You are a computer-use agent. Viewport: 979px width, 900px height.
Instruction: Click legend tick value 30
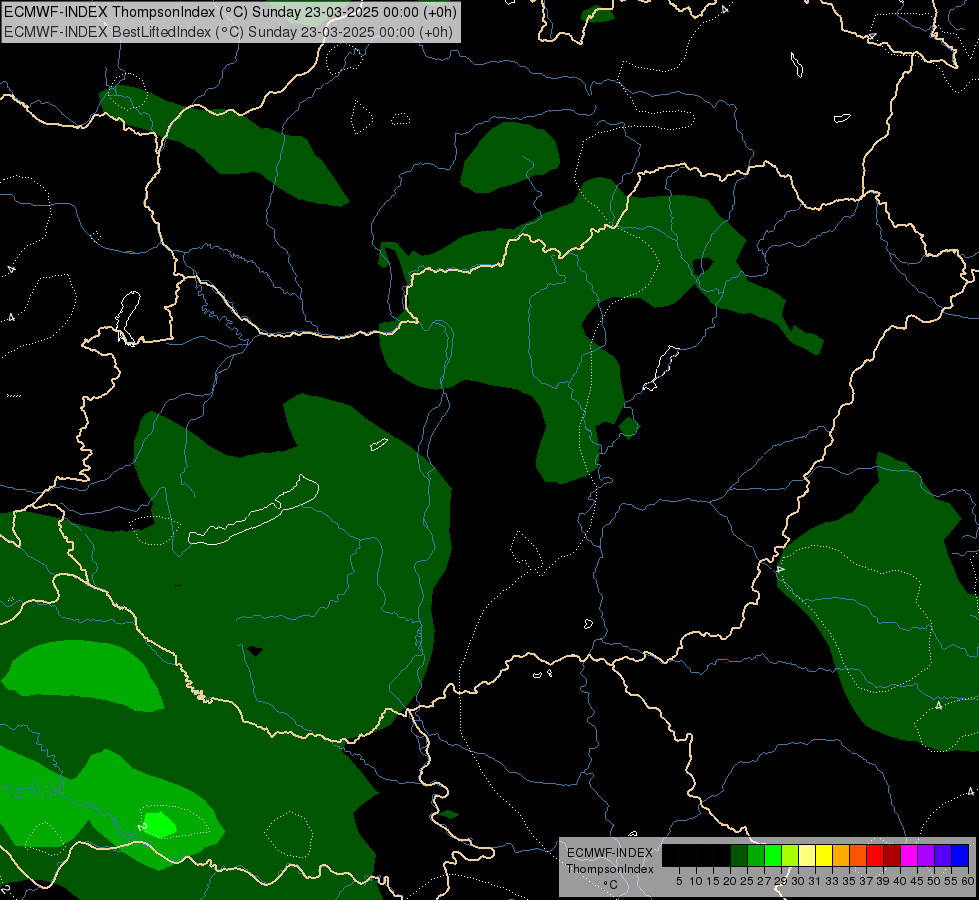coord(798,881)
